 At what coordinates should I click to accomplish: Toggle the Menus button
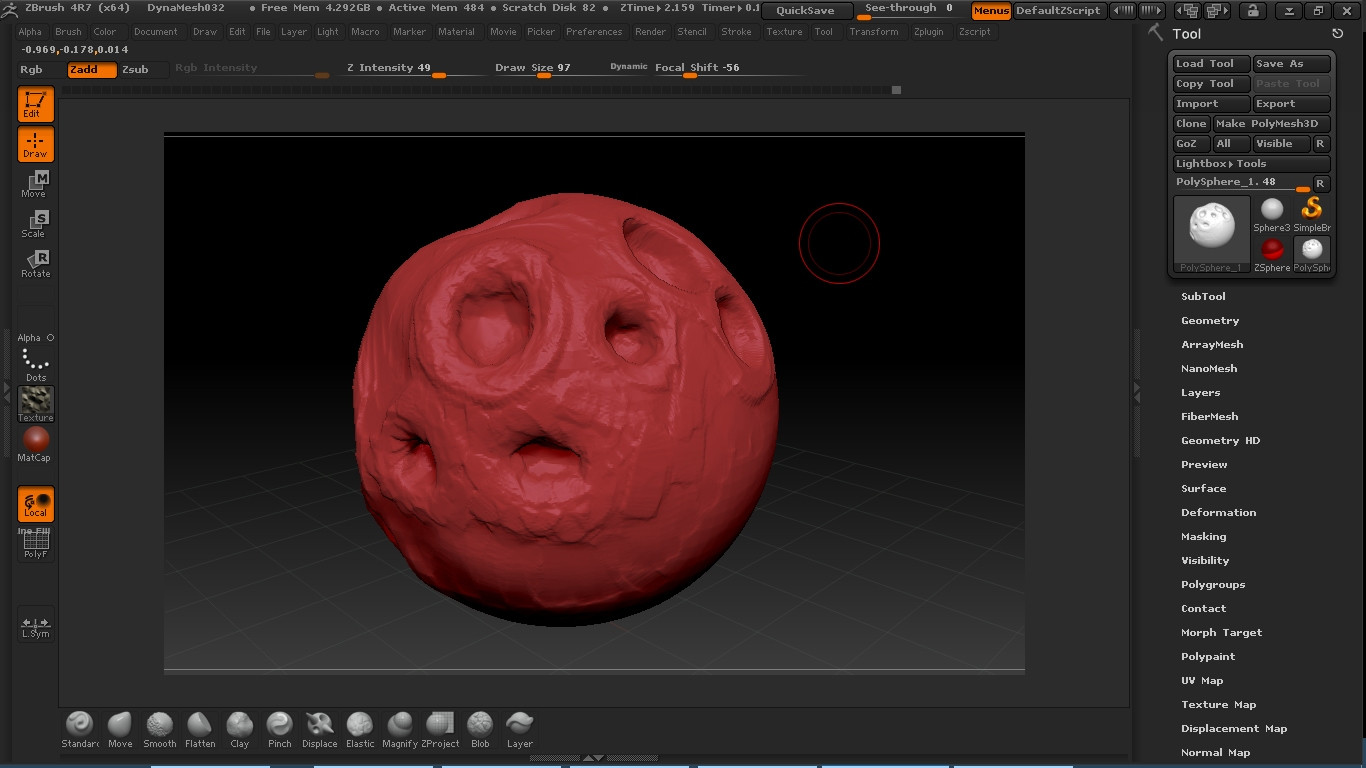point(991,11)
